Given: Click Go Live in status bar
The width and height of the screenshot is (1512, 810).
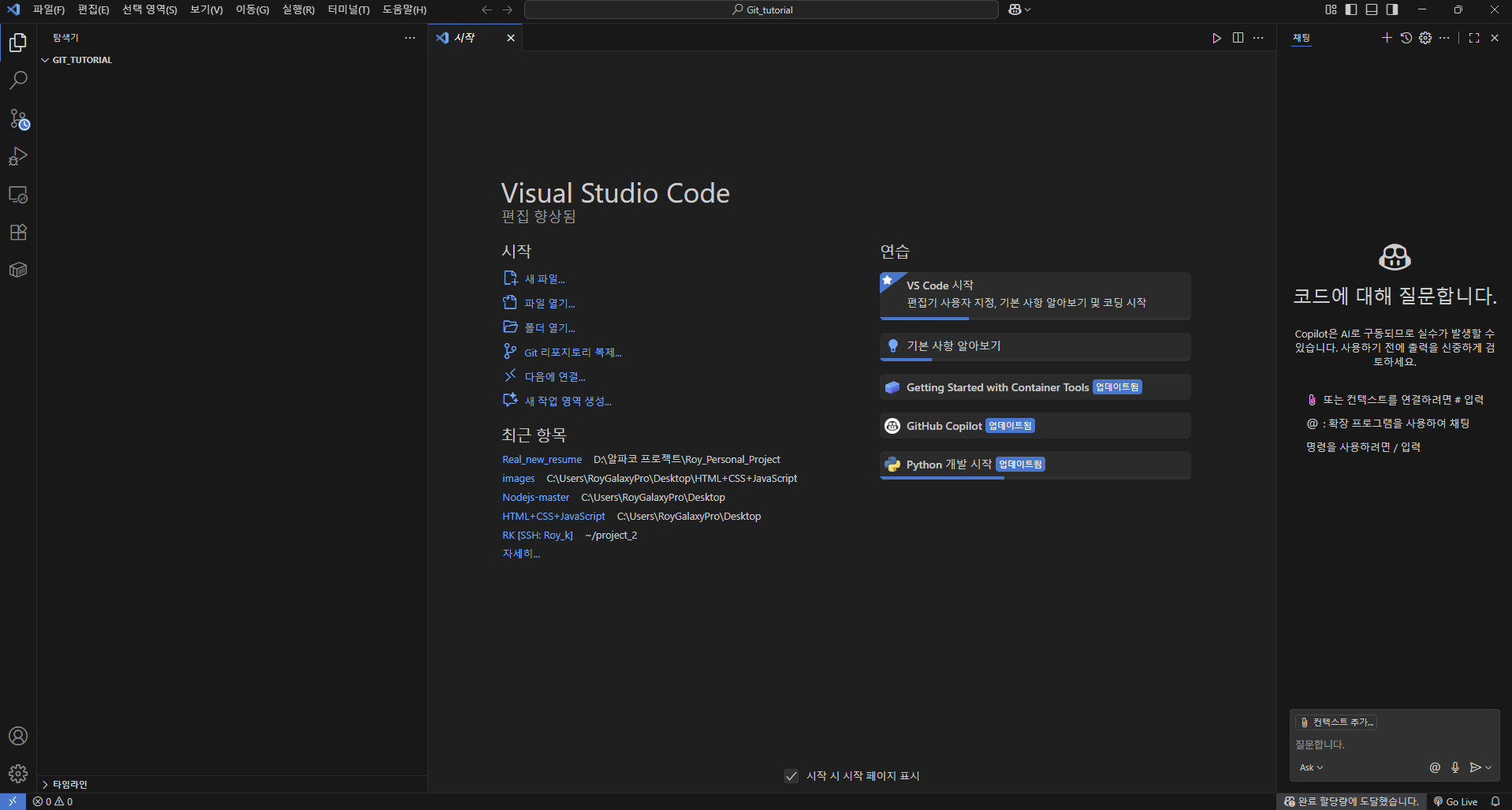Looking at the screenshot, I should [x=1455, y=801].
